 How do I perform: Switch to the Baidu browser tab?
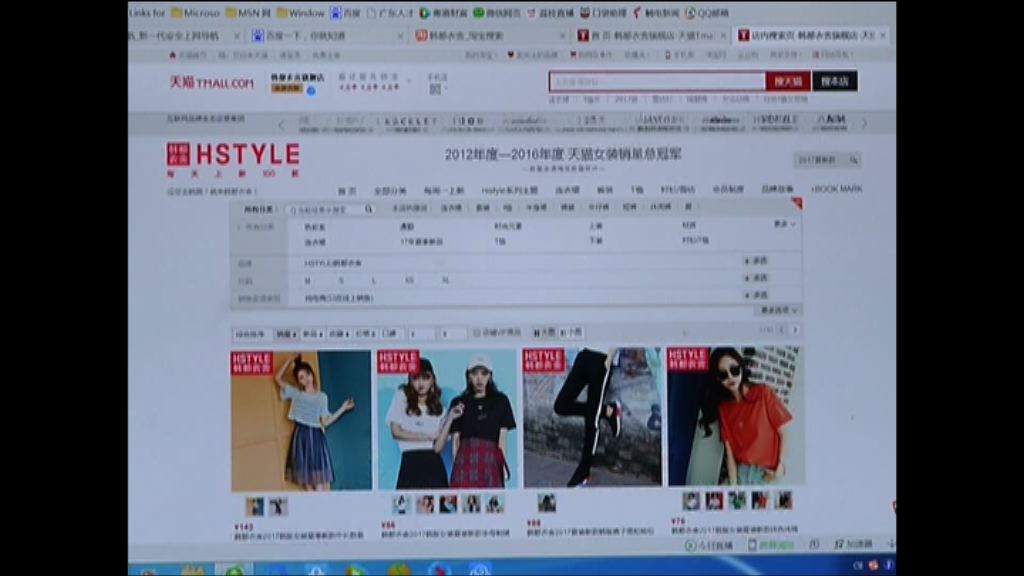click(x=300, y=36)
